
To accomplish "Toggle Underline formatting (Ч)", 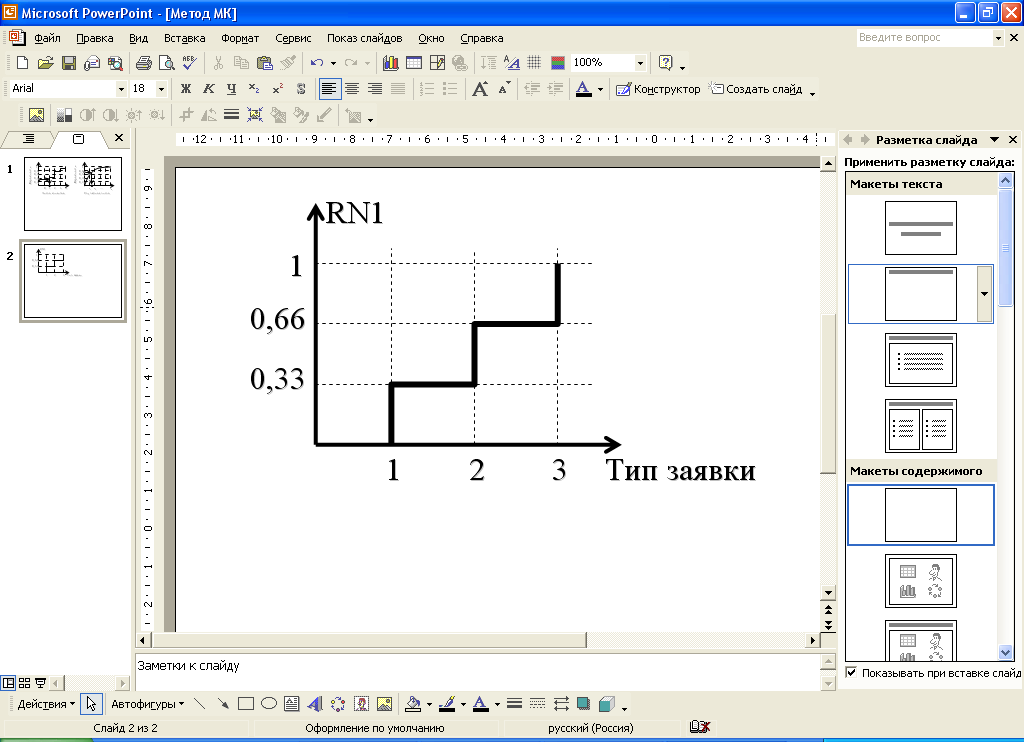I will (232, 89).
